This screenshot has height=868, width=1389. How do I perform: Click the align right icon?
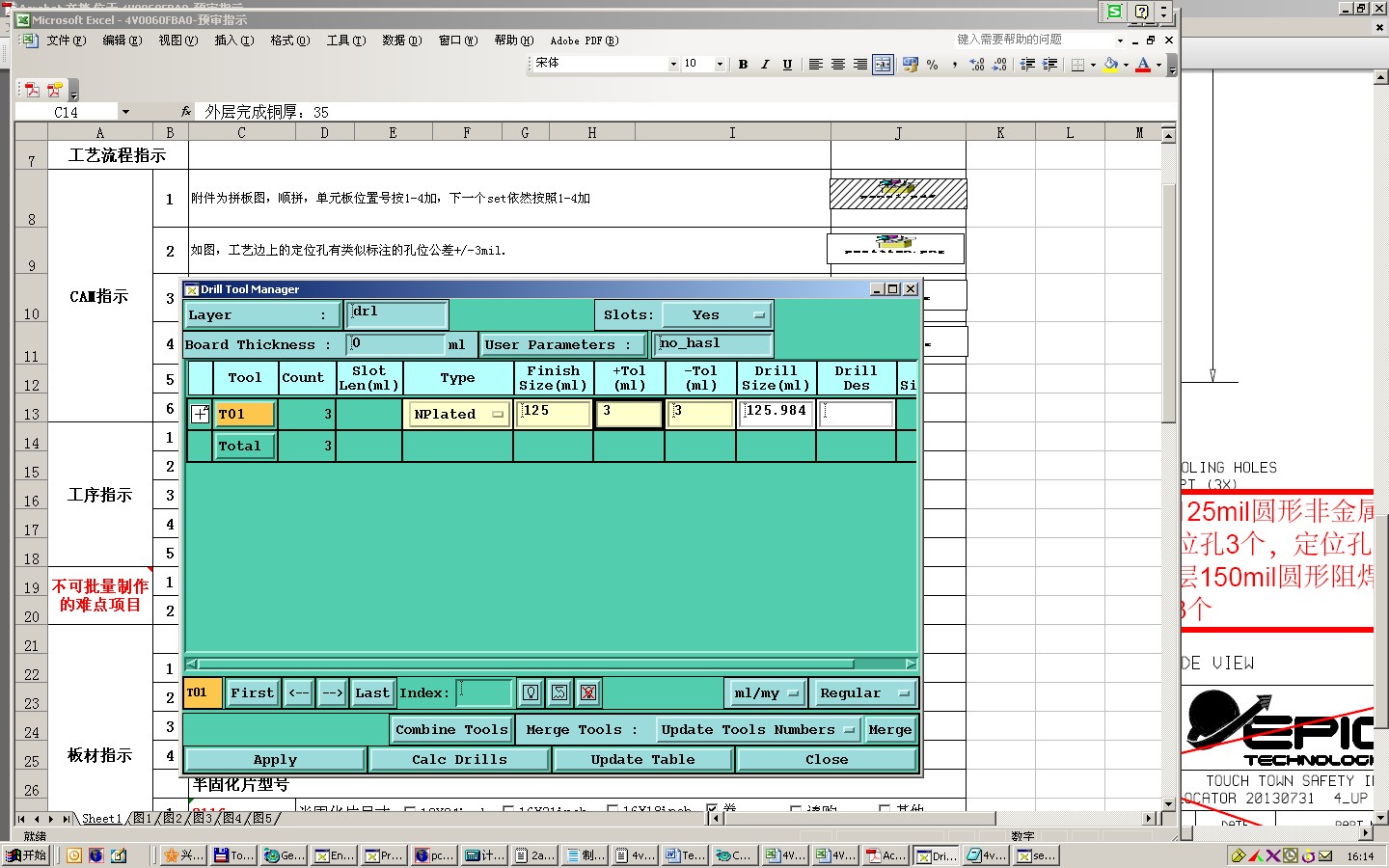[x=859, y=65]
